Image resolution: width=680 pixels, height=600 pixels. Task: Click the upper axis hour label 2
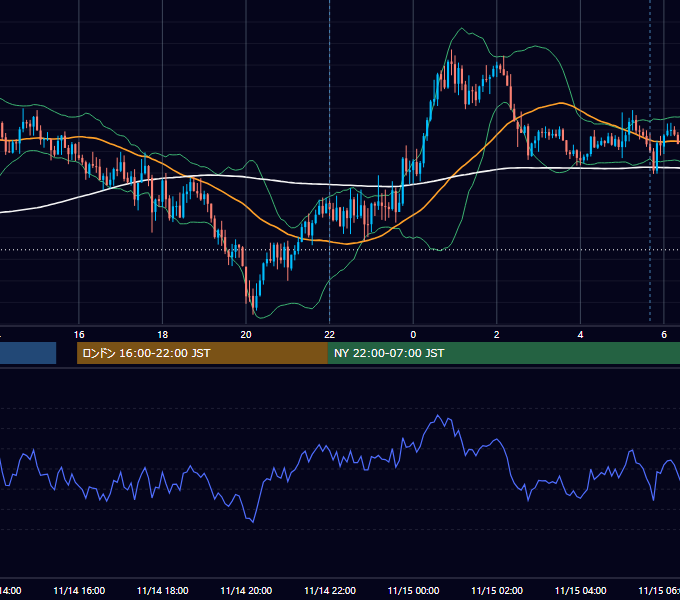(x=497, y=334)
